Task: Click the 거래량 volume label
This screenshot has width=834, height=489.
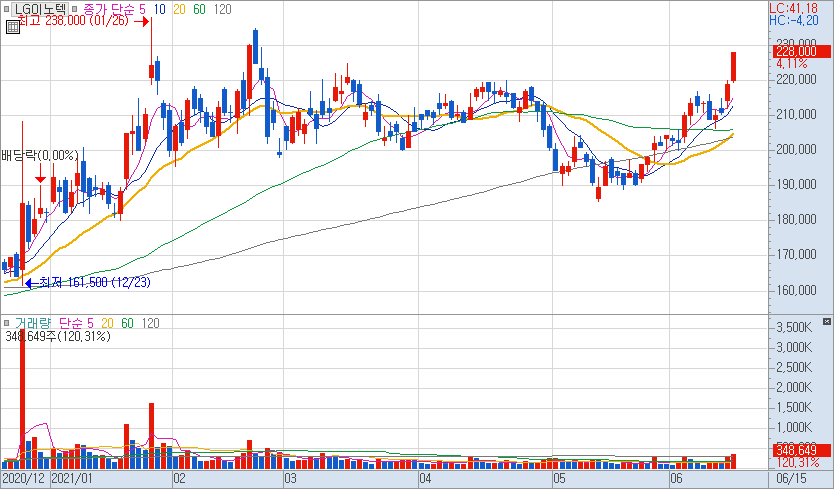Action: [33, 323]
